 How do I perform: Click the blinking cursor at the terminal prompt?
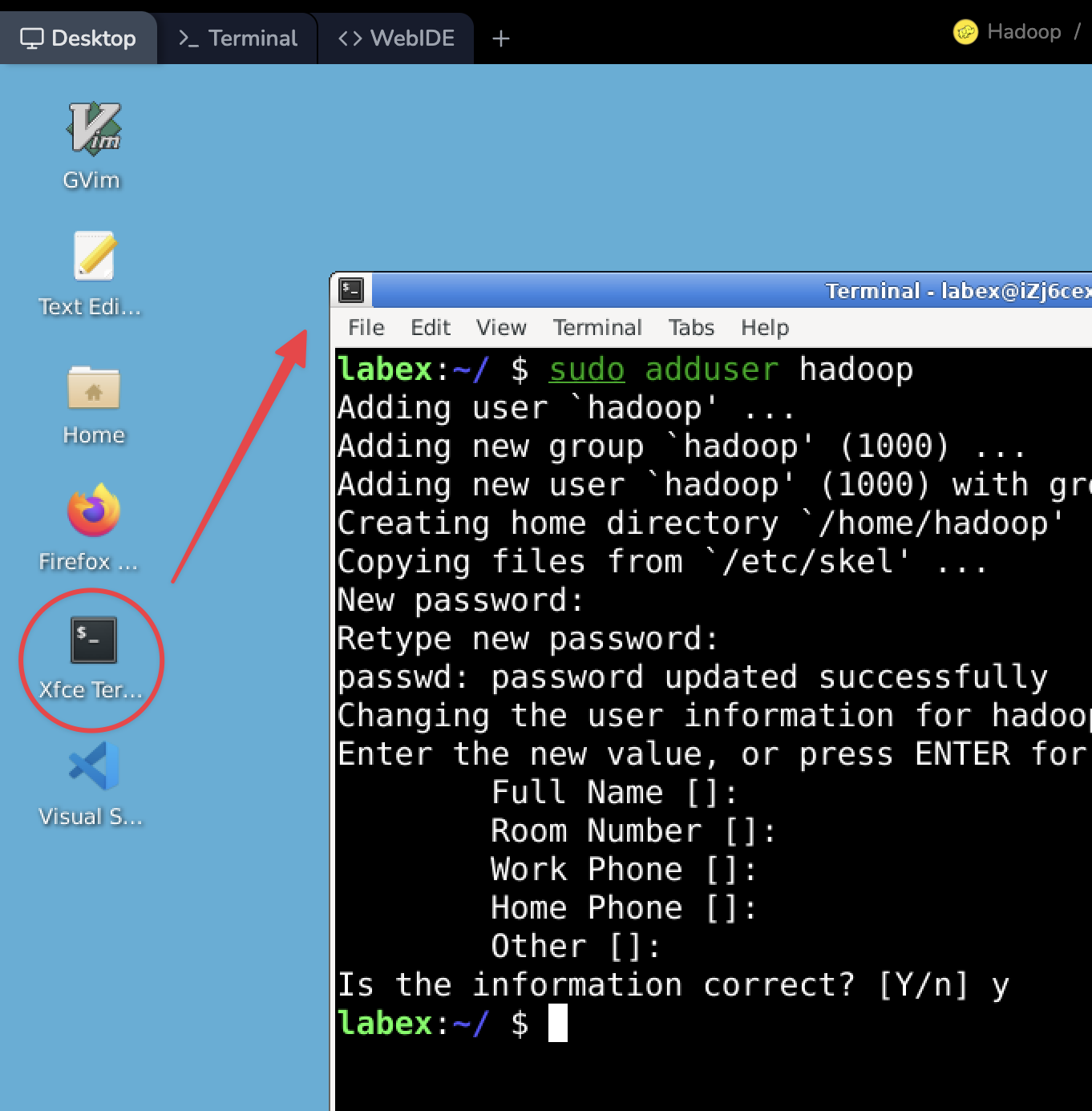(559, 1024)
